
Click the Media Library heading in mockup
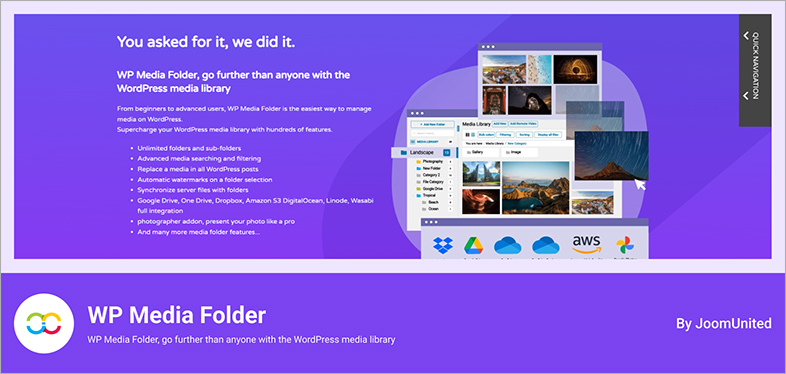pyautogui.click(x=476, y=124)
